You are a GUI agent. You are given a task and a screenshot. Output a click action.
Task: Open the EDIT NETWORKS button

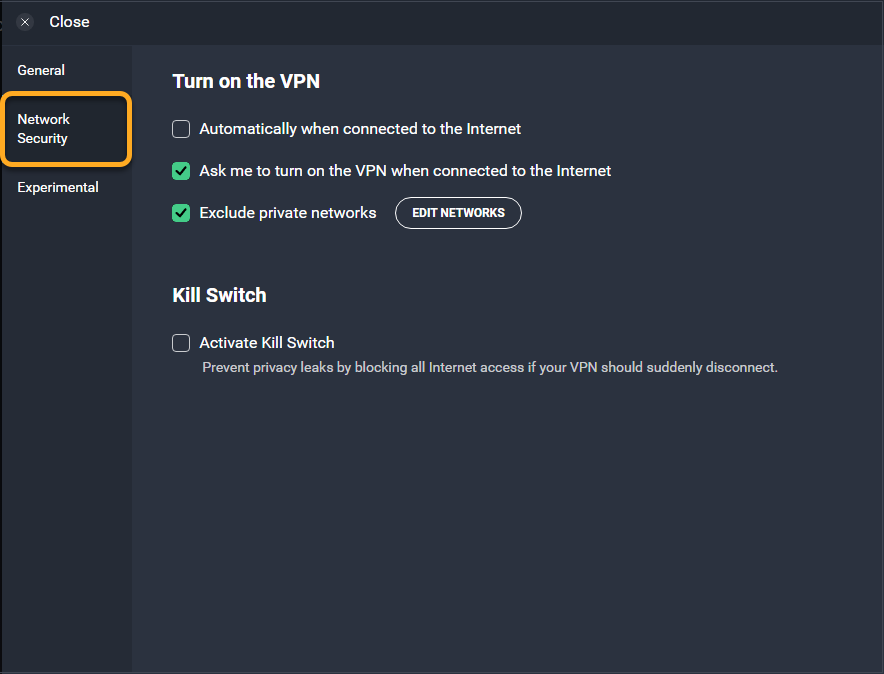click(458, 213)
